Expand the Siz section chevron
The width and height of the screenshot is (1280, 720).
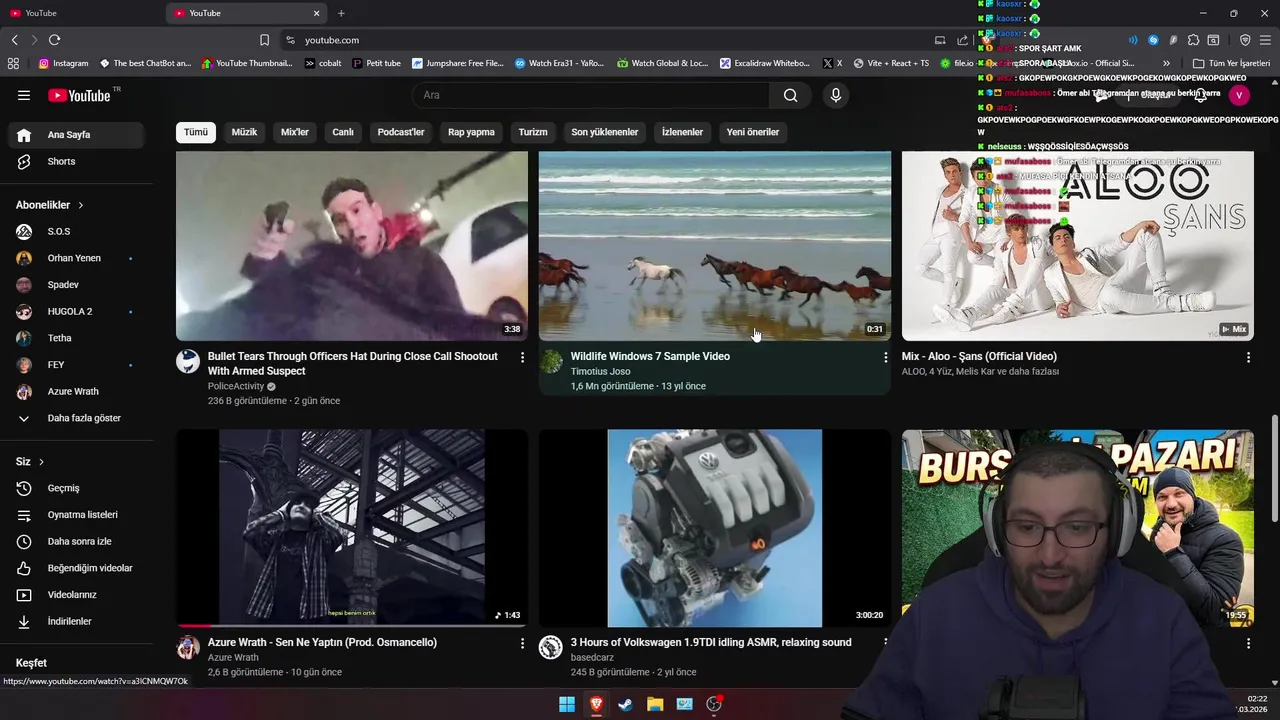[42, 462]
